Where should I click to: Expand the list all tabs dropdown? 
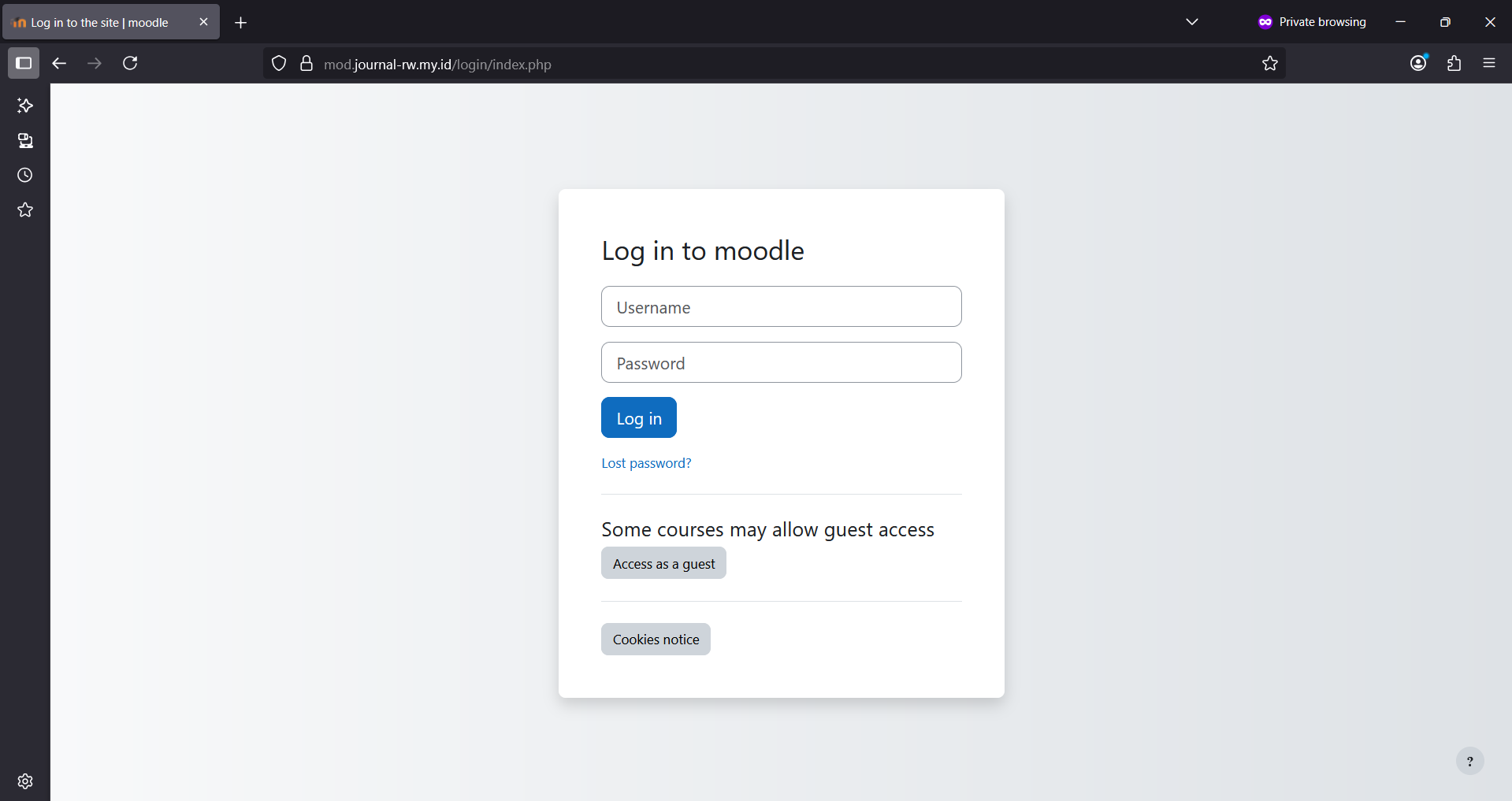pos(1191,22)
